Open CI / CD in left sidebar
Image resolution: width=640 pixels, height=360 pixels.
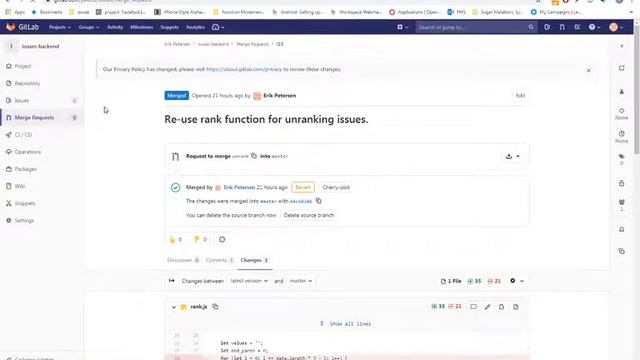tap(23, 135)
